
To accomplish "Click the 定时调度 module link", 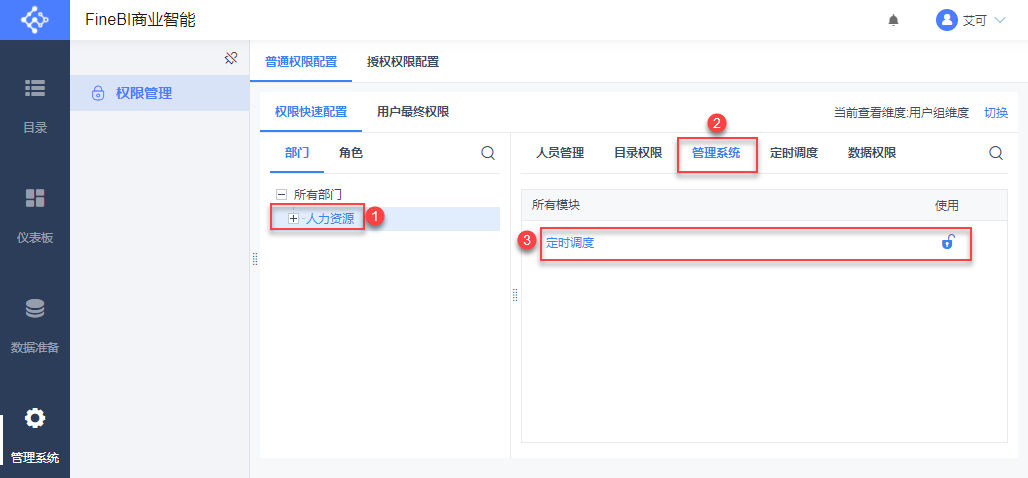I will [570, 242].
